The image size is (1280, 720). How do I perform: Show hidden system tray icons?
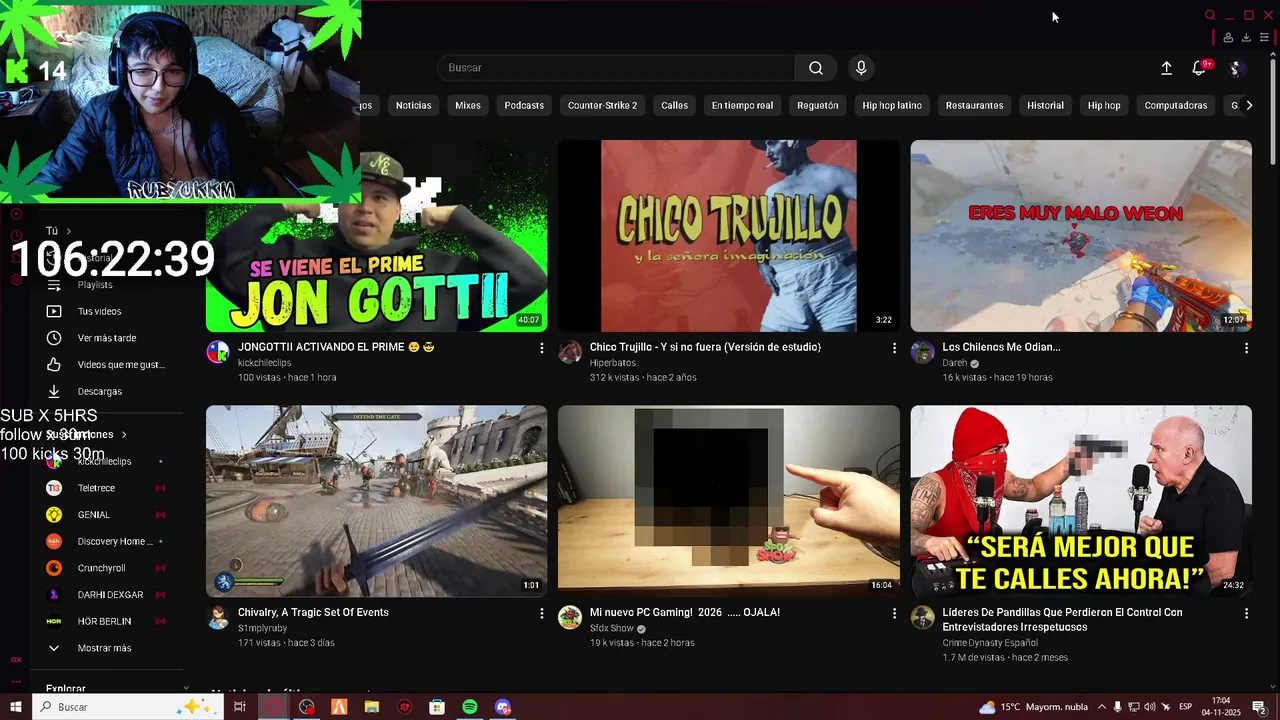pos(1102,707)
